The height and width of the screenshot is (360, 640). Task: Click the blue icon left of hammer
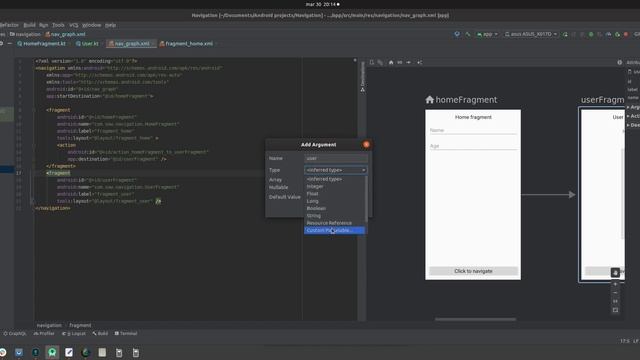click(x=457, y=34)
